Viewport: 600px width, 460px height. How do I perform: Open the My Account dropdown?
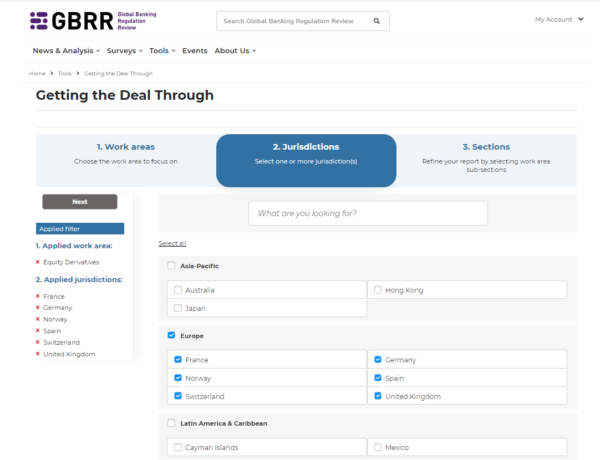tap(559, 20)
